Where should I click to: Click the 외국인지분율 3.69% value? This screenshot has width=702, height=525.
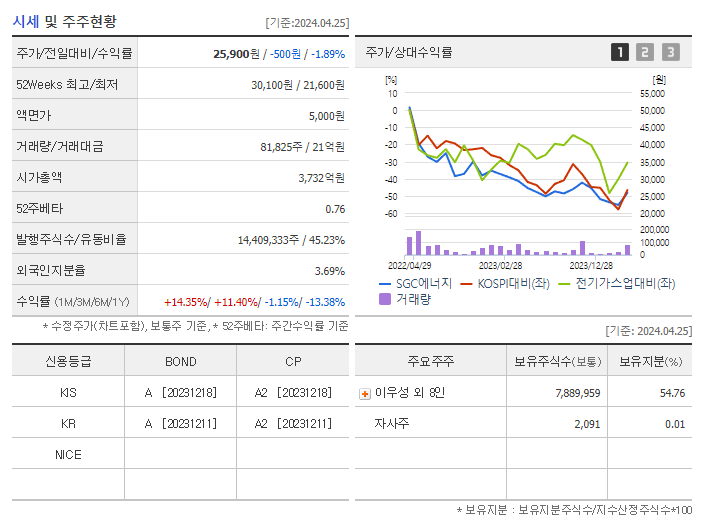click(x=330, y=271)
